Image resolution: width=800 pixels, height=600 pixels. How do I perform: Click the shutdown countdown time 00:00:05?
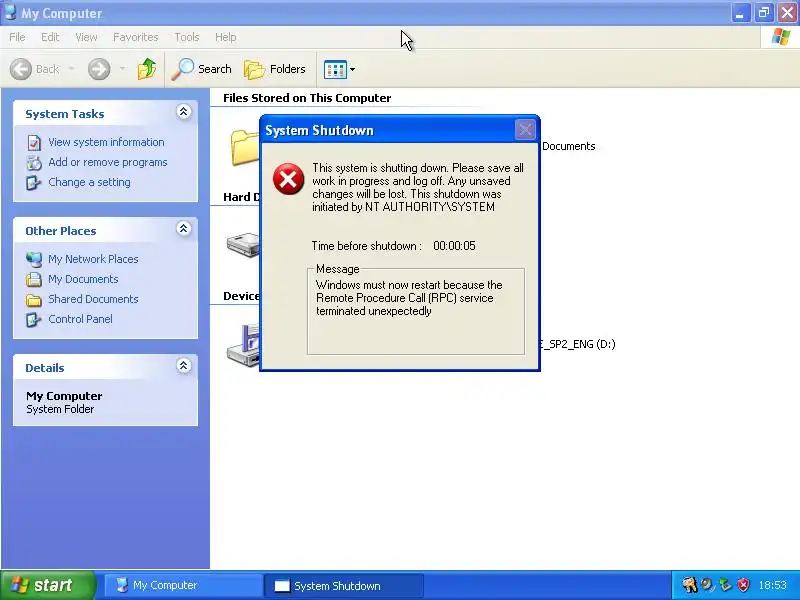coord(454,246)
